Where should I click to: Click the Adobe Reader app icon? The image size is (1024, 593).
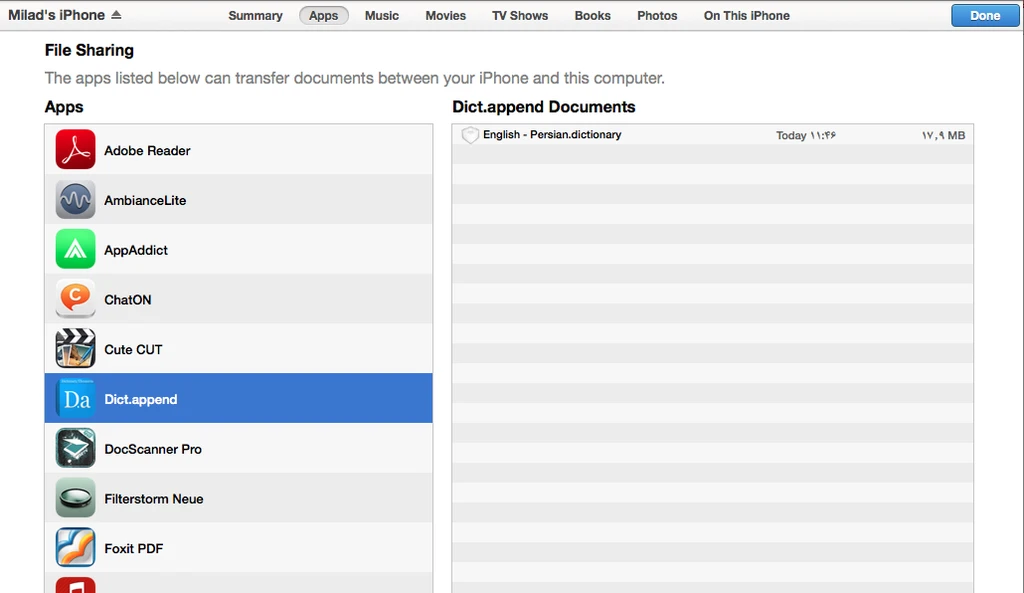click(x=75, y=150)
